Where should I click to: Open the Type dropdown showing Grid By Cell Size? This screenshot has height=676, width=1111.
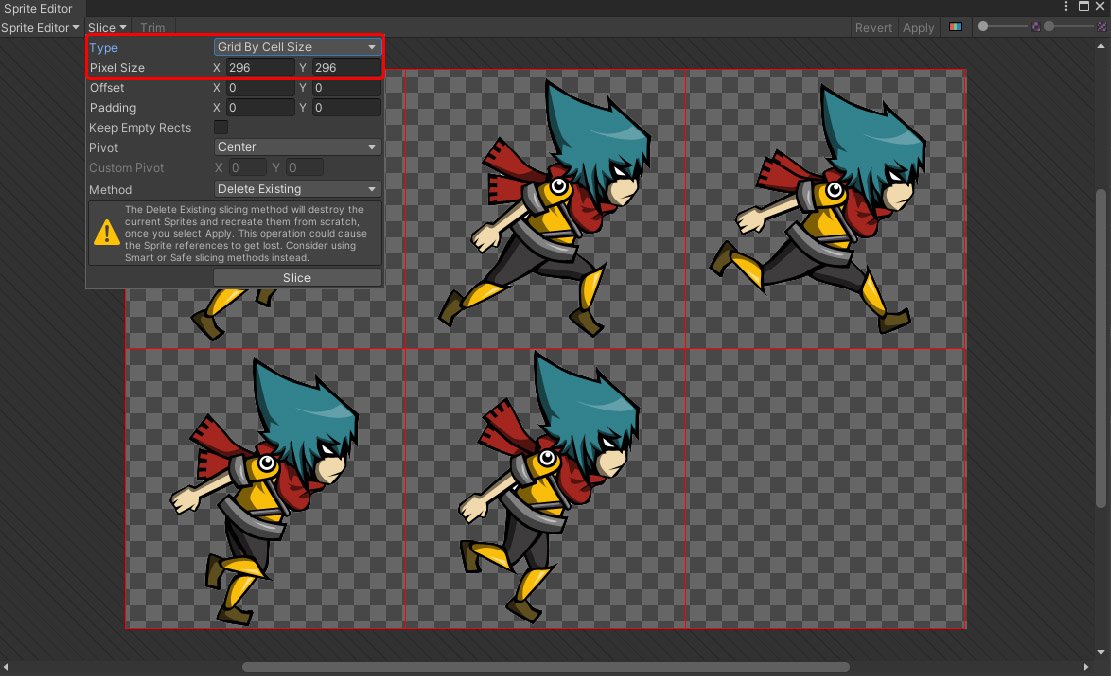coord(298,47)
